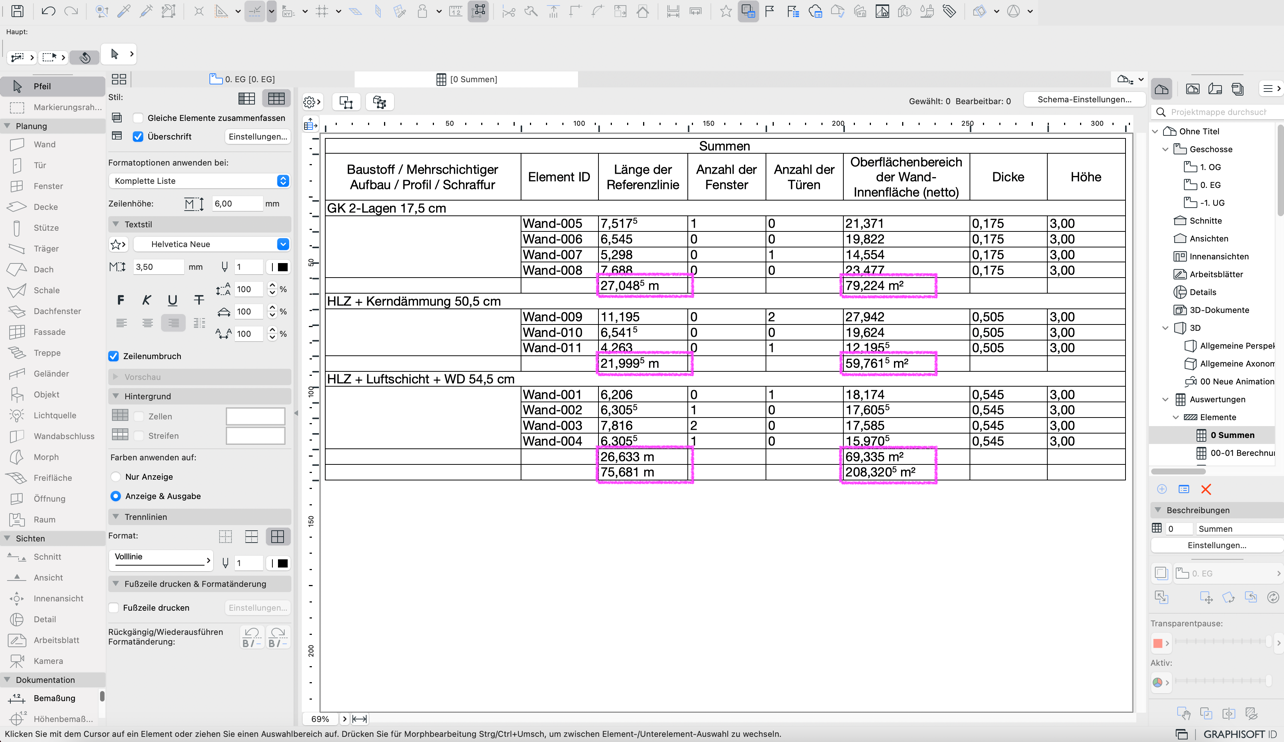The height and width of the screenshot is (742, 1284).
Task: Click Einstellungen... next to Überschrift
Action: [257, 136]
